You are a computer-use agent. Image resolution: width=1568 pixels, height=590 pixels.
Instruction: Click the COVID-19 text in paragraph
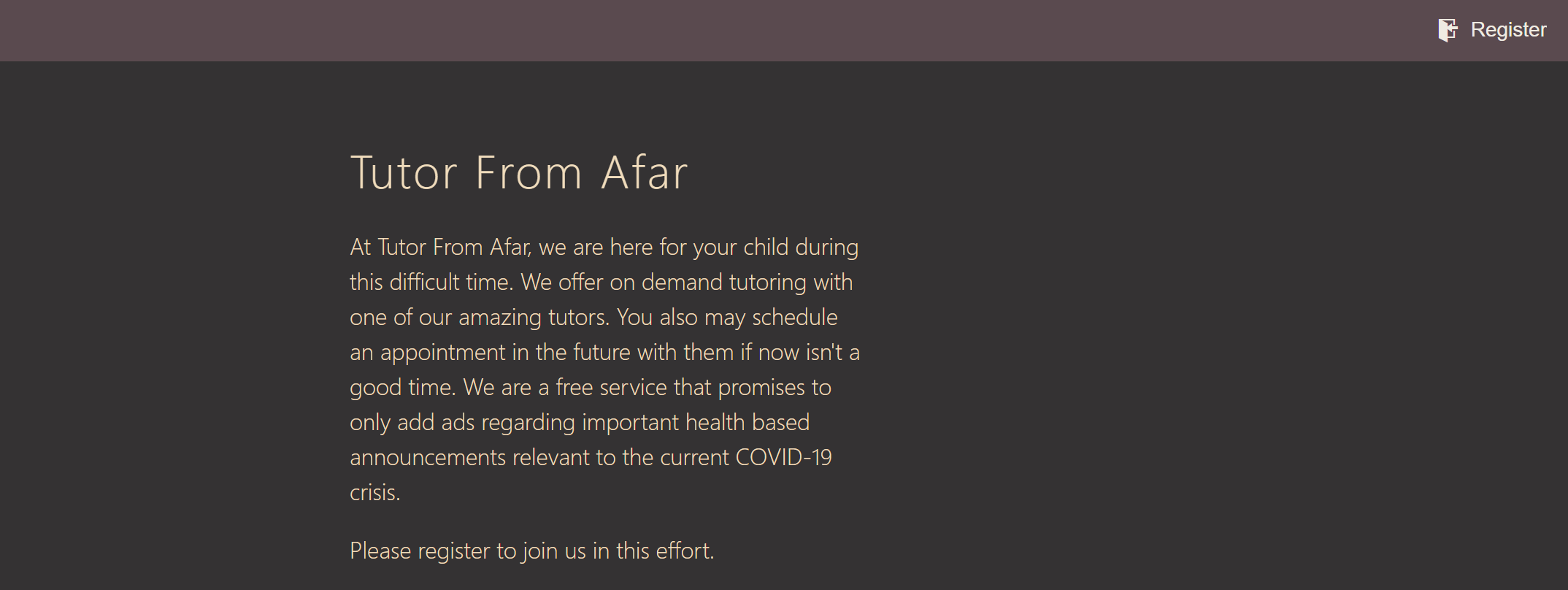pyautogui.click(x=783, y=457)
